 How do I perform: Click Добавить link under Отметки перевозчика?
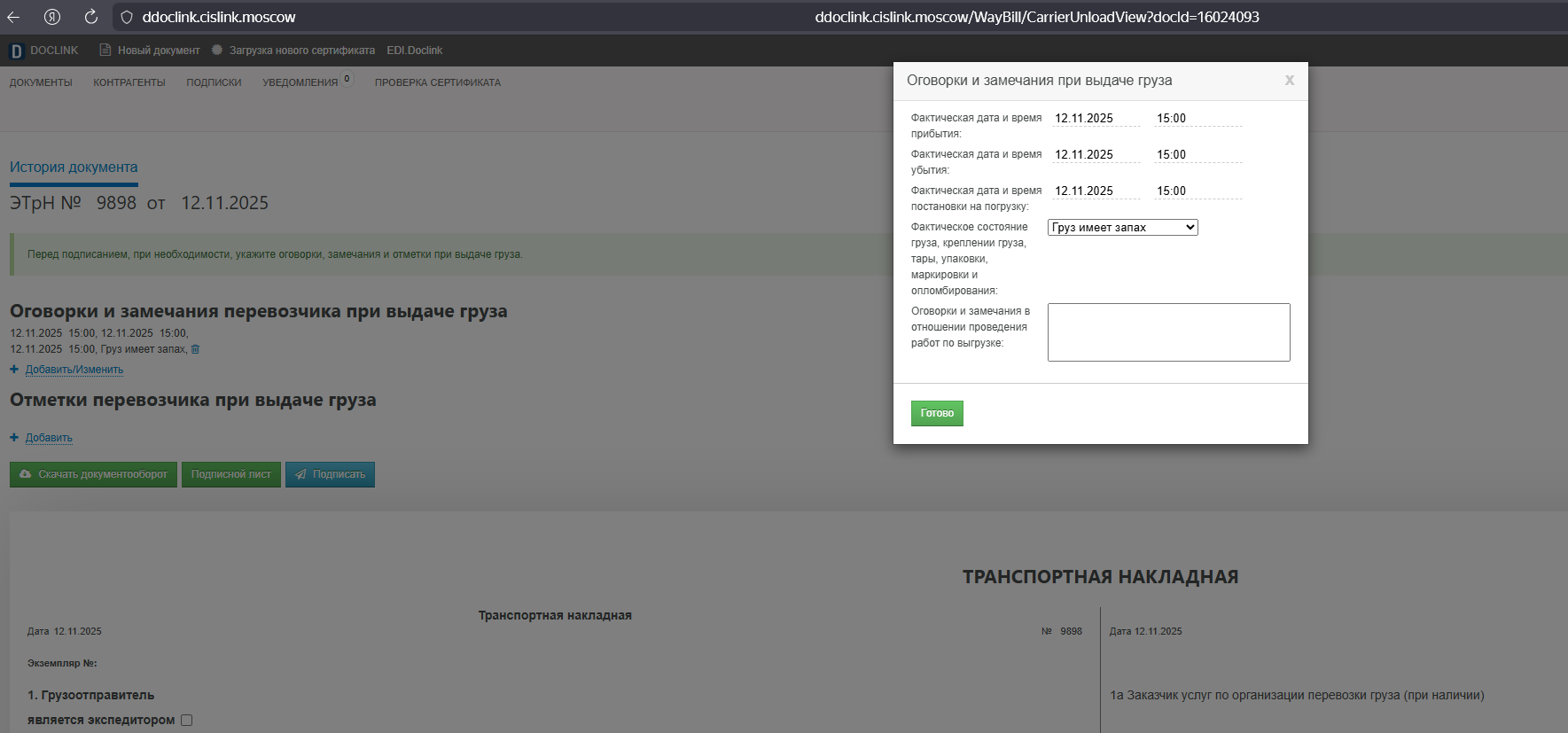pyautogui.click(x=49, y=438)
